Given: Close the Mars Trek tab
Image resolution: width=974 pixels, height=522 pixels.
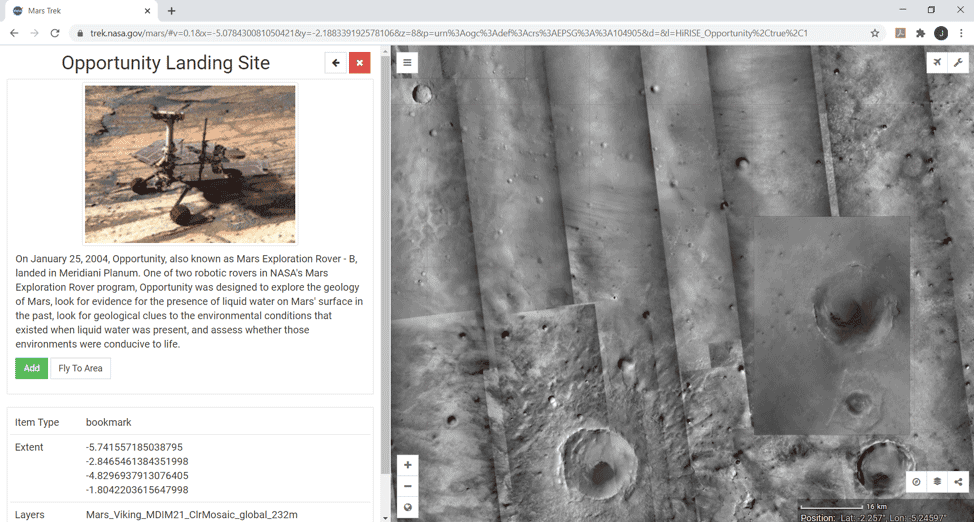Looking at the screenshot, I should click(148, 11).
